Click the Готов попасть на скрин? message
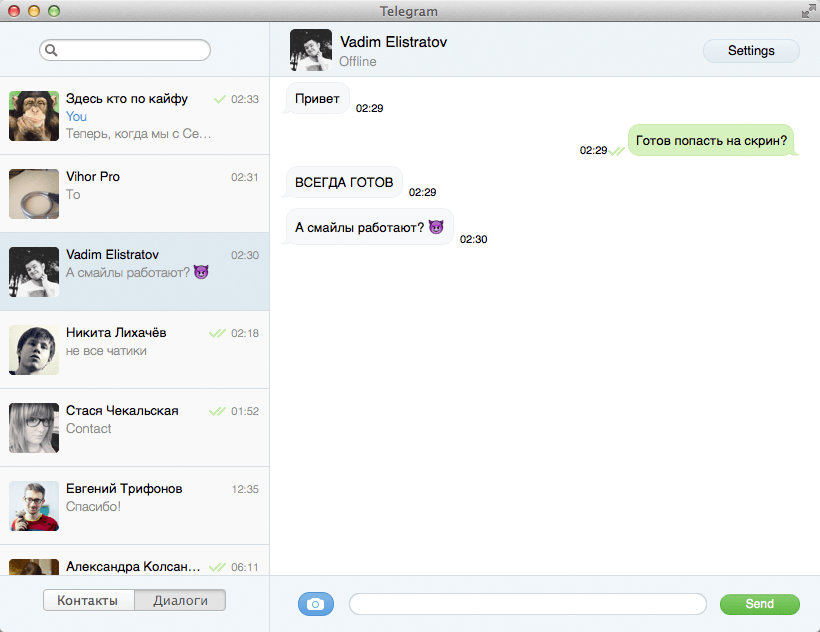 point(712,140)
